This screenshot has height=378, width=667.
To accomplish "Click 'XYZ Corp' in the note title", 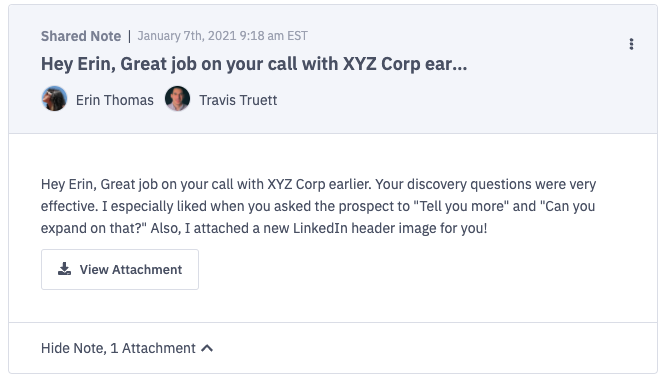I will point(381,64).
